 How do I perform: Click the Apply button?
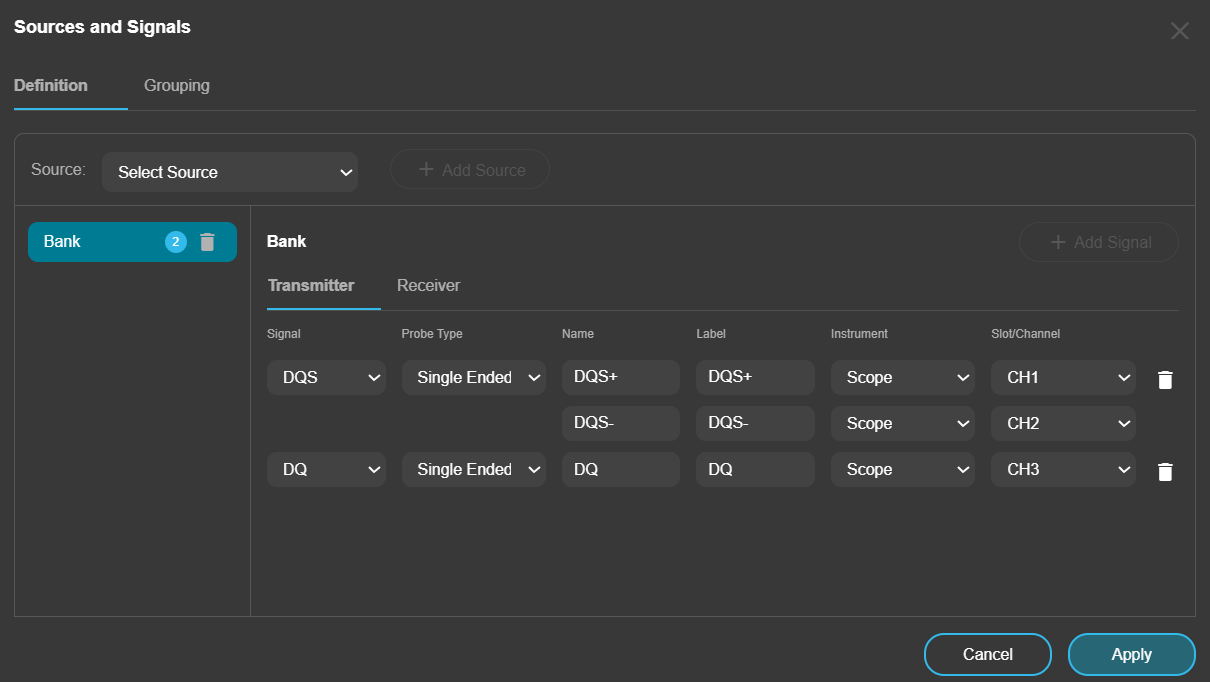point(1131,655)
